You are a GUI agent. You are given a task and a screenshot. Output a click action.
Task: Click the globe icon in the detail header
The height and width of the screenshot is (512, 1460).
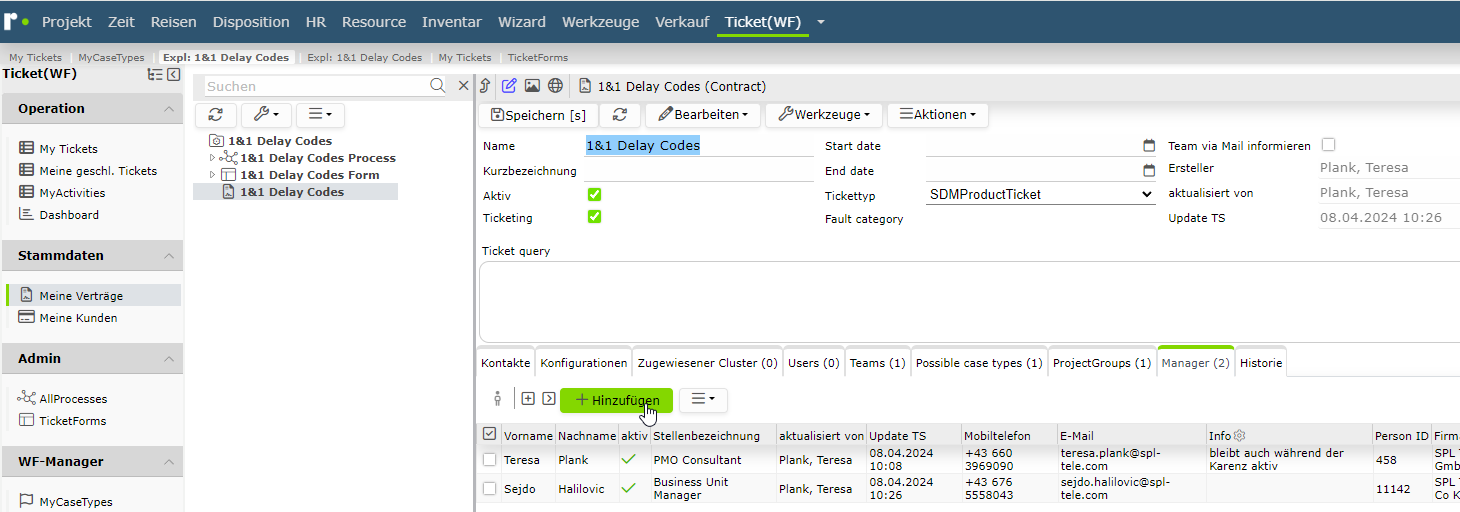555,86
